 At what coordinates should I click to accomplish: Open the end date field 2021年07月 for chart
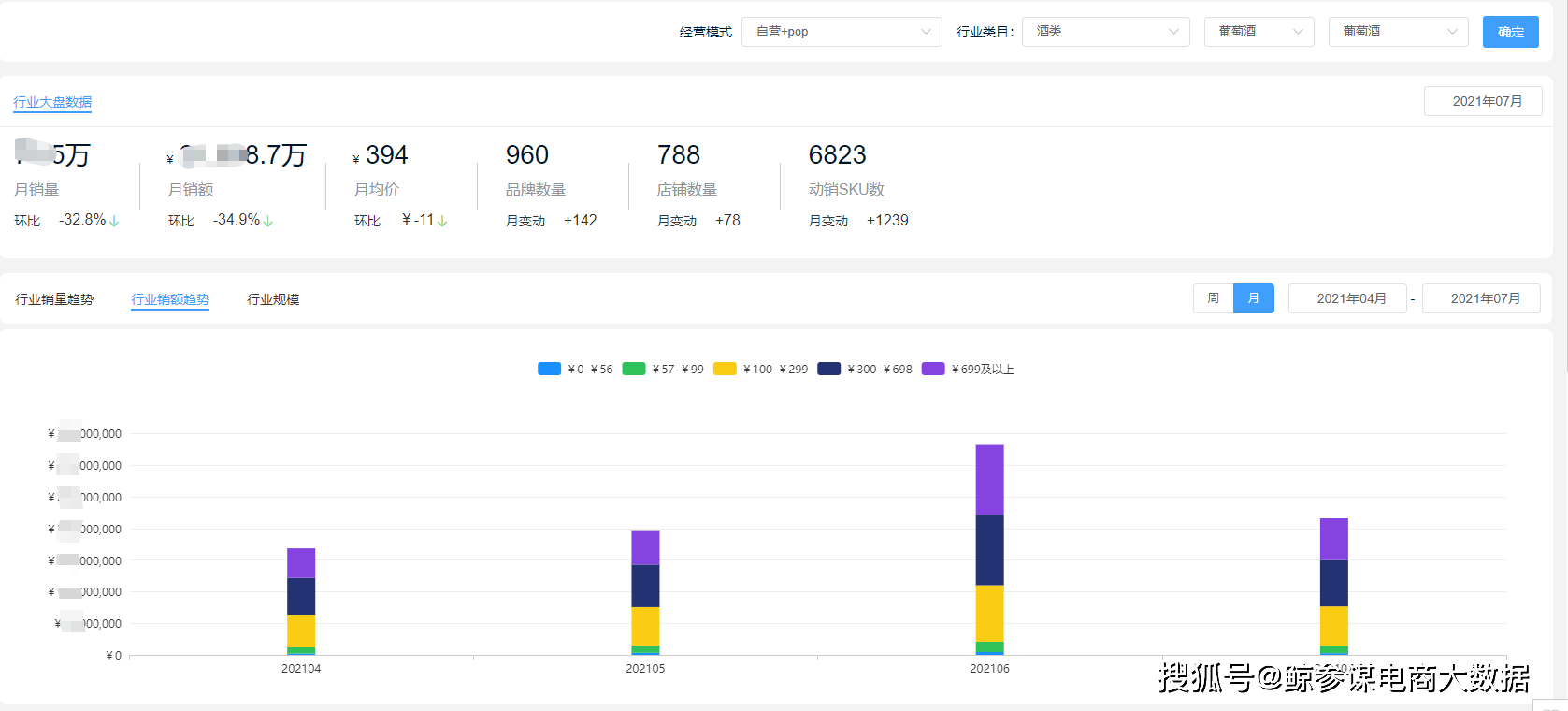(x=1481, y=298)
